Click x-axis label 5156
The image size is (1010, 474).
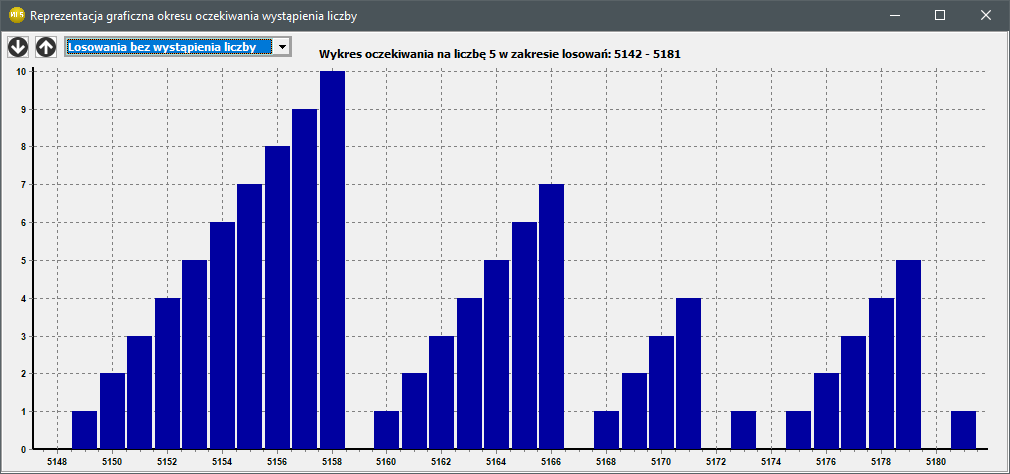click(277, 461)
